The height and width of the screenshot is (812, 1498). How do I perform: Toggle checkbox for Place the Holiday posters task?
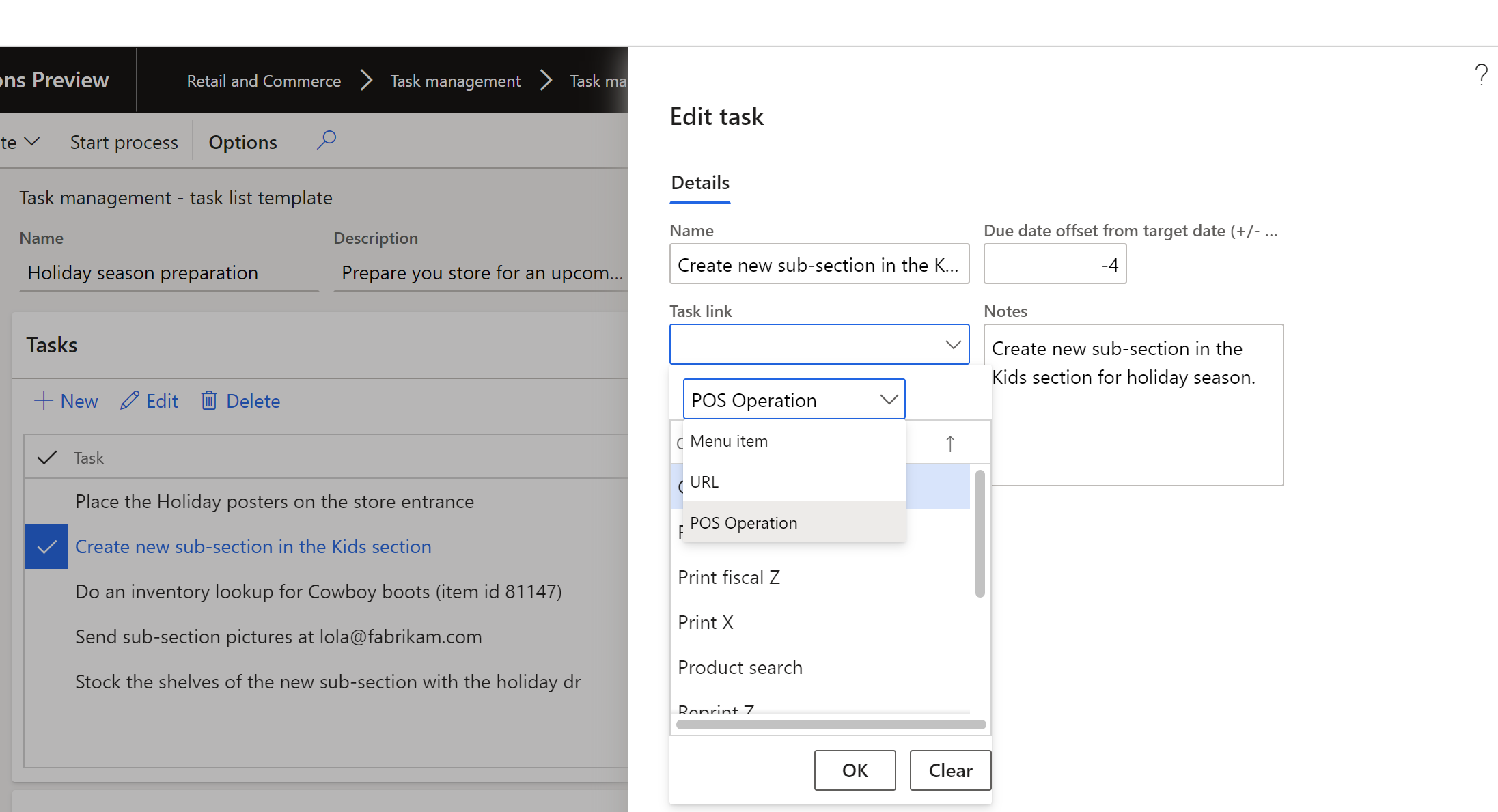(x=46, y=502)
